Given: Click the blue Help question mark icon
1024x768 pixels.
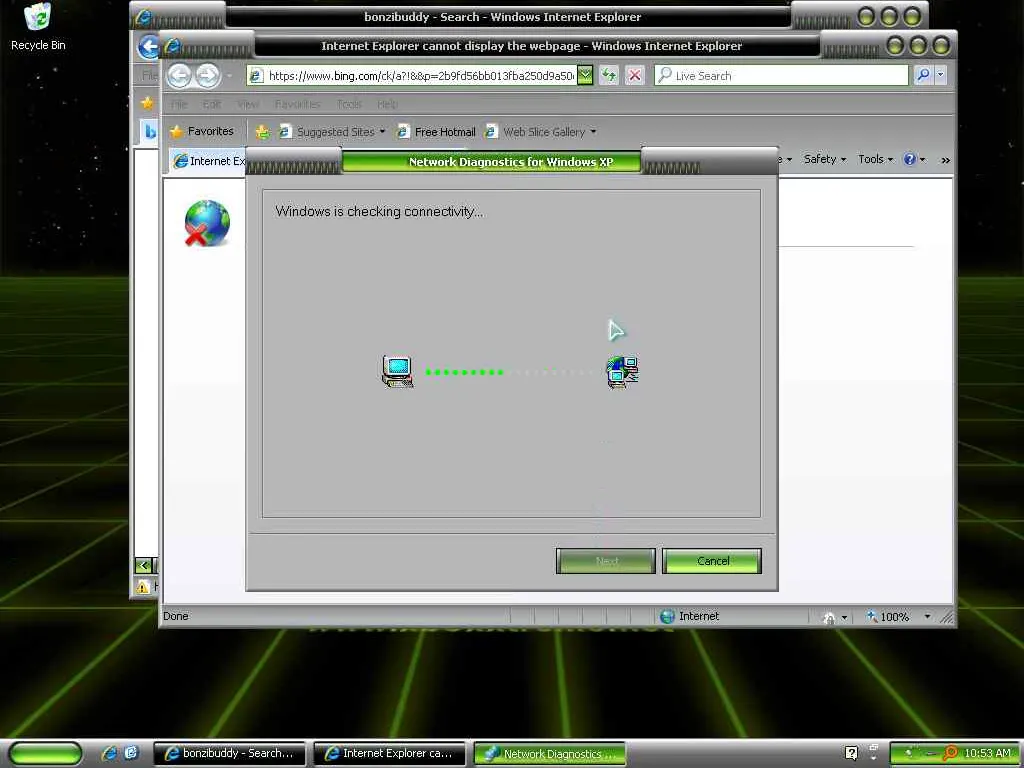Looking at the screenshot, I should (909, 159).
